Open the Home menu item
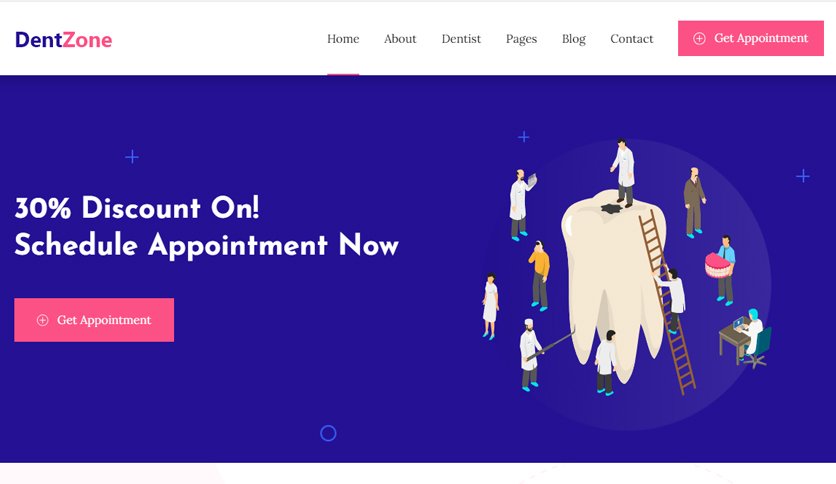Screen dimensions: 836x484 [x=343, y=39]
